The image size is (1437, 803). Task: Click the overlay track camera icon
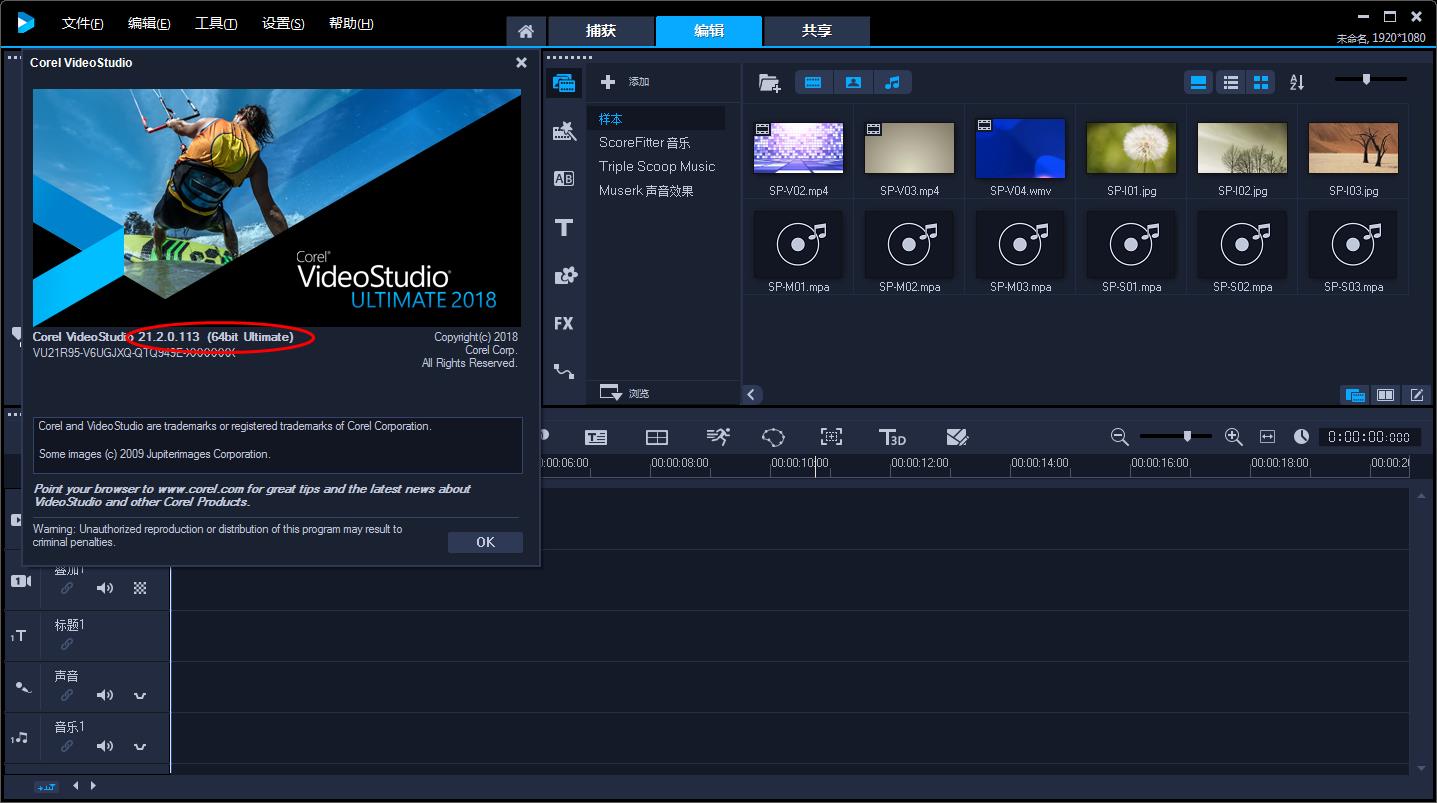(x=21, y=581)
